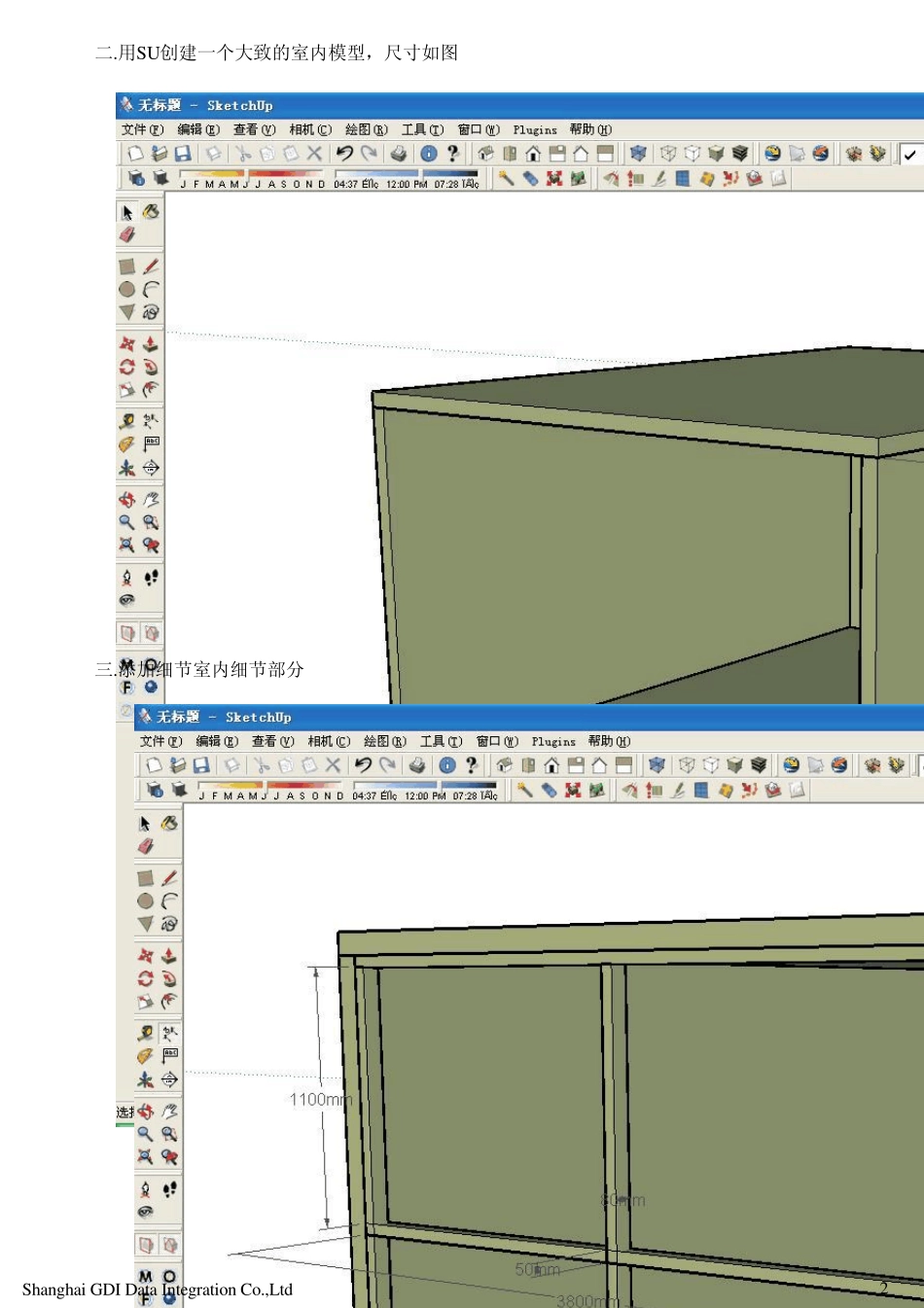
Task: Switch to Iso view in upper SketchUp toolbar
Action: pyautogui.click(x=485, y=154)
